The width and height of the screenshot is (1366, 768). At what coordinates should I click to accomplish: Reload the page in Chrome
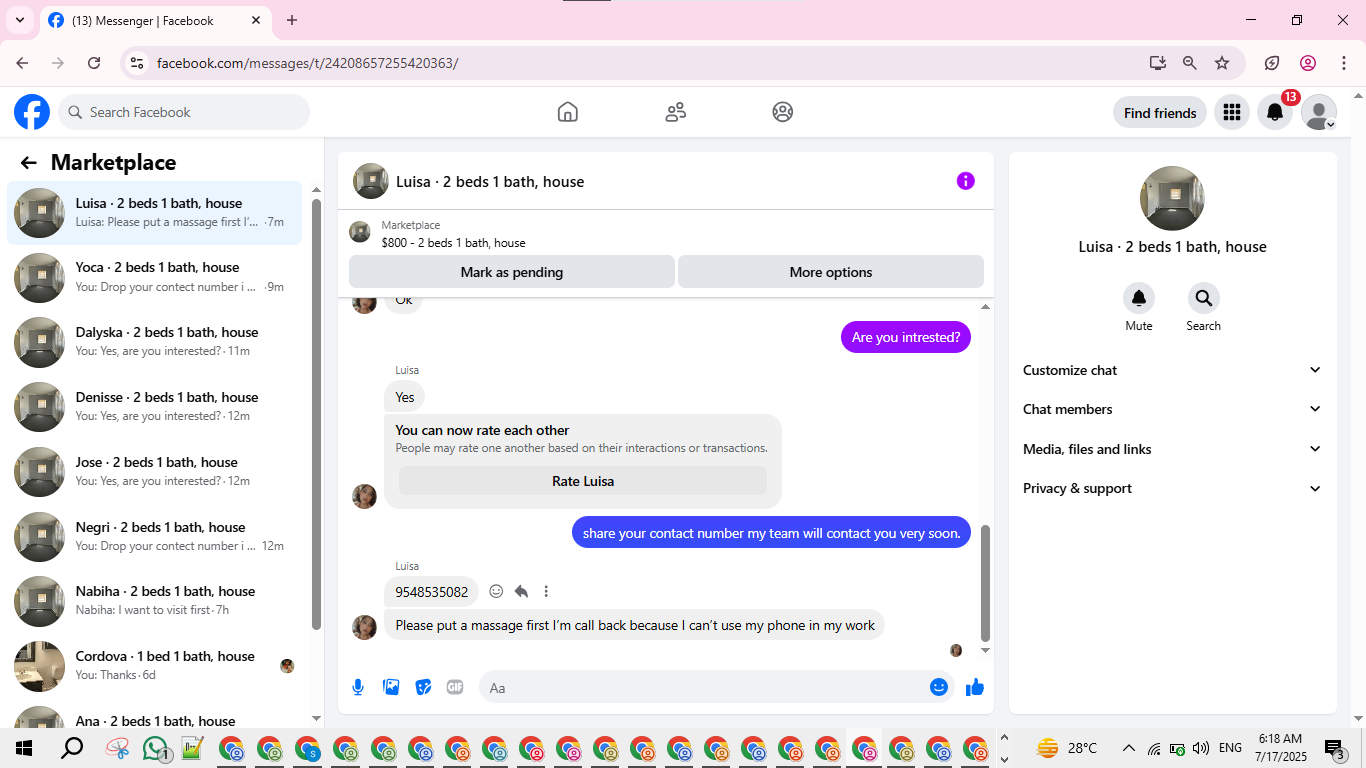click(x=94, y=63)
